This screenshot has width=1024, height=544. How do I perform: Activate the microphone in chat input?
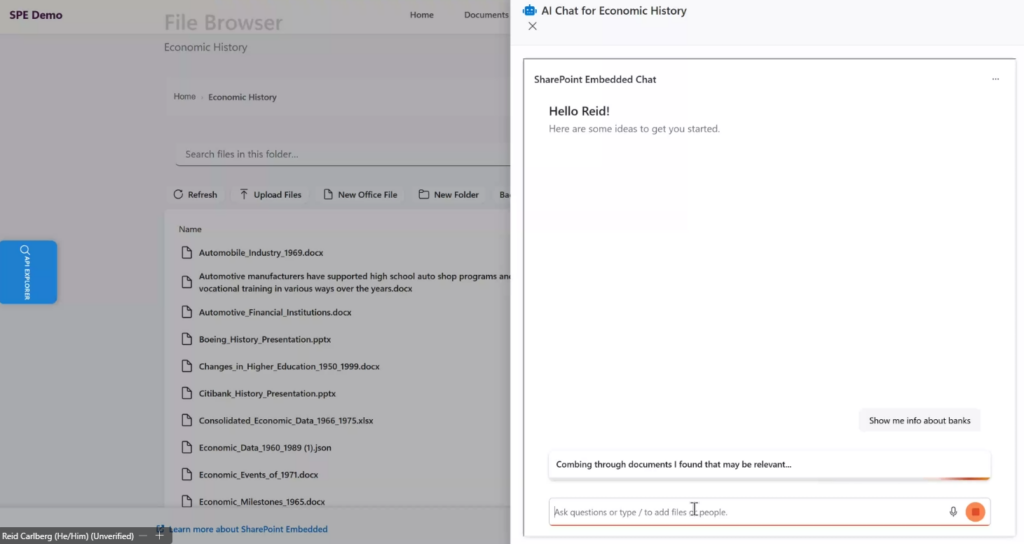pyautogui.click(x=953, y=512)
